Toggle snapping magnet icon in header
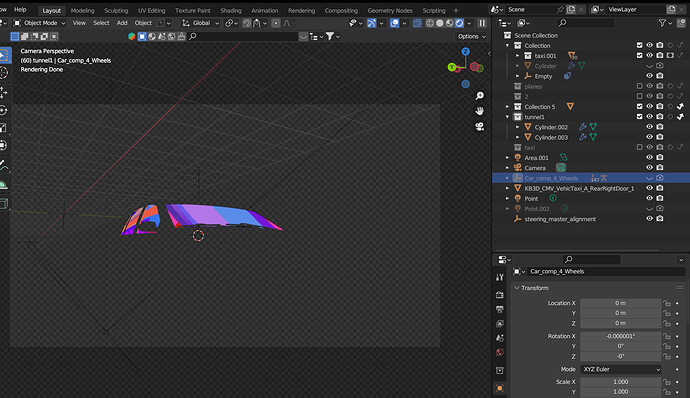This screenshot has width=690, height=398. point(247,23)
